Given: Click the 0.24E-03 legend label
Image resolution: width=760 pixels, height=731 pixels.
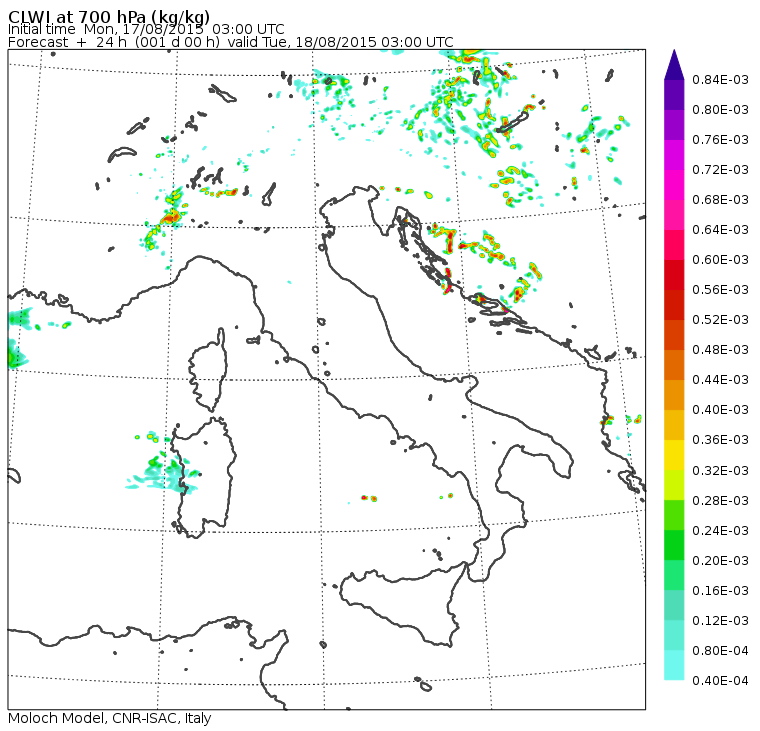Looking at the screenshot, I should click(x=720, y=531).
